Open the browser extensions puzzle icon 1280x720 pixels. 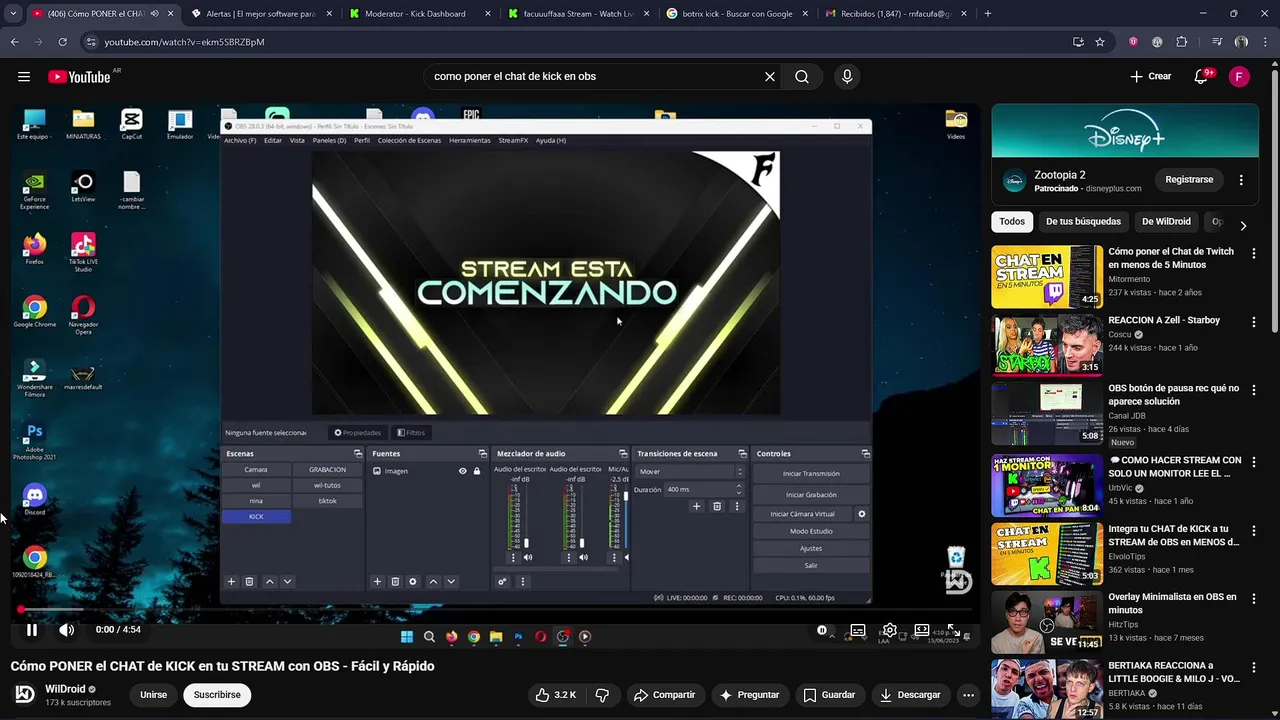click(1182, 42)
